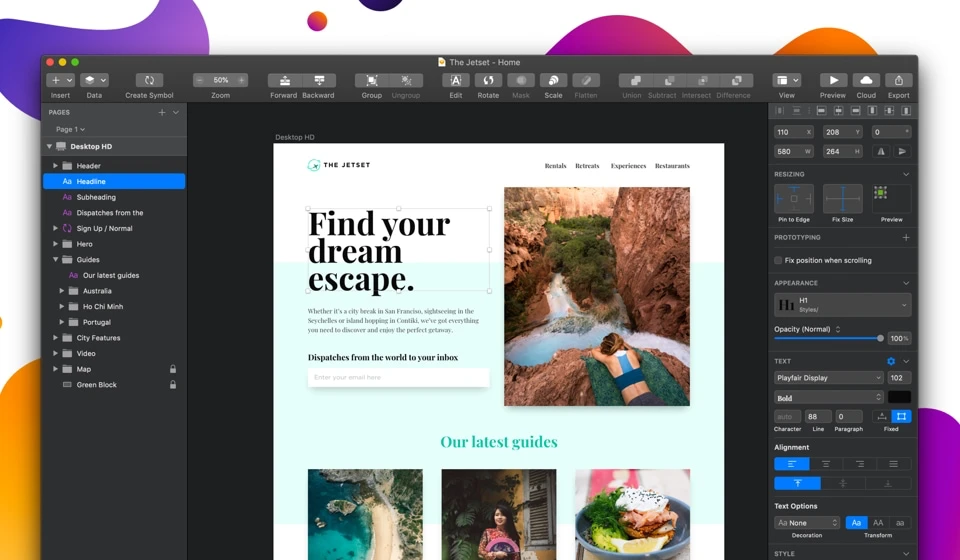Choose lowercase aa text transform

point(900,523)
